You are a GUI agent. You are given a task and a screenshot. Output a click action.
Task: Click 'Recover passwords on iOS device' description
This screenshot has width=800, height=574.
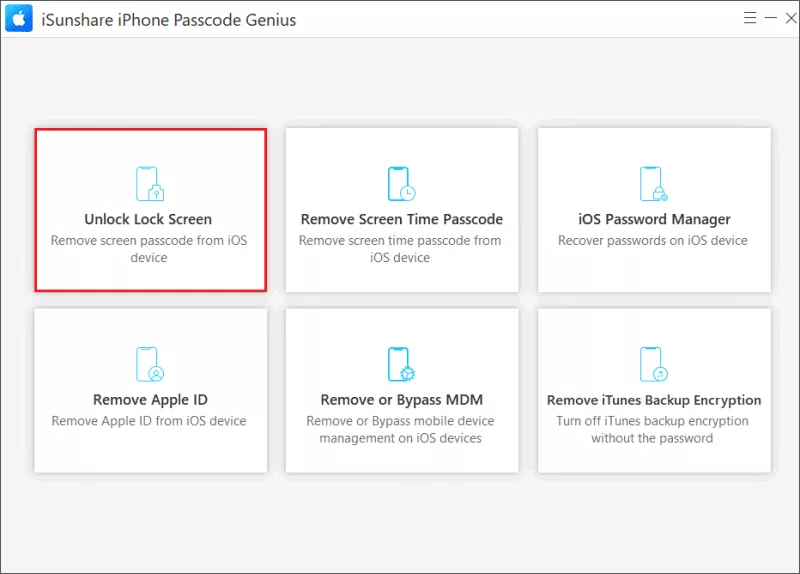tap(653, 240)
